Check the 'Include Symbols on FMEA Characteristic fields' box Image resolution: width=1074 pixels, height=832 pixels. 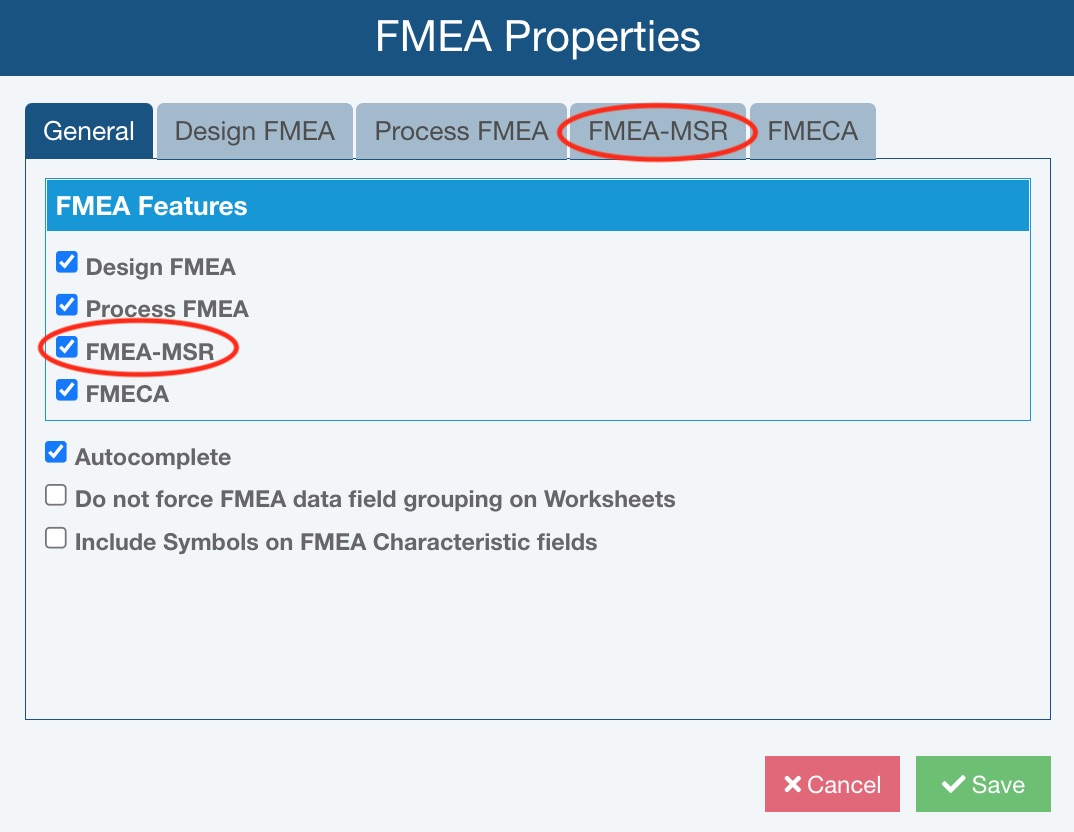[x=56, y=538]
